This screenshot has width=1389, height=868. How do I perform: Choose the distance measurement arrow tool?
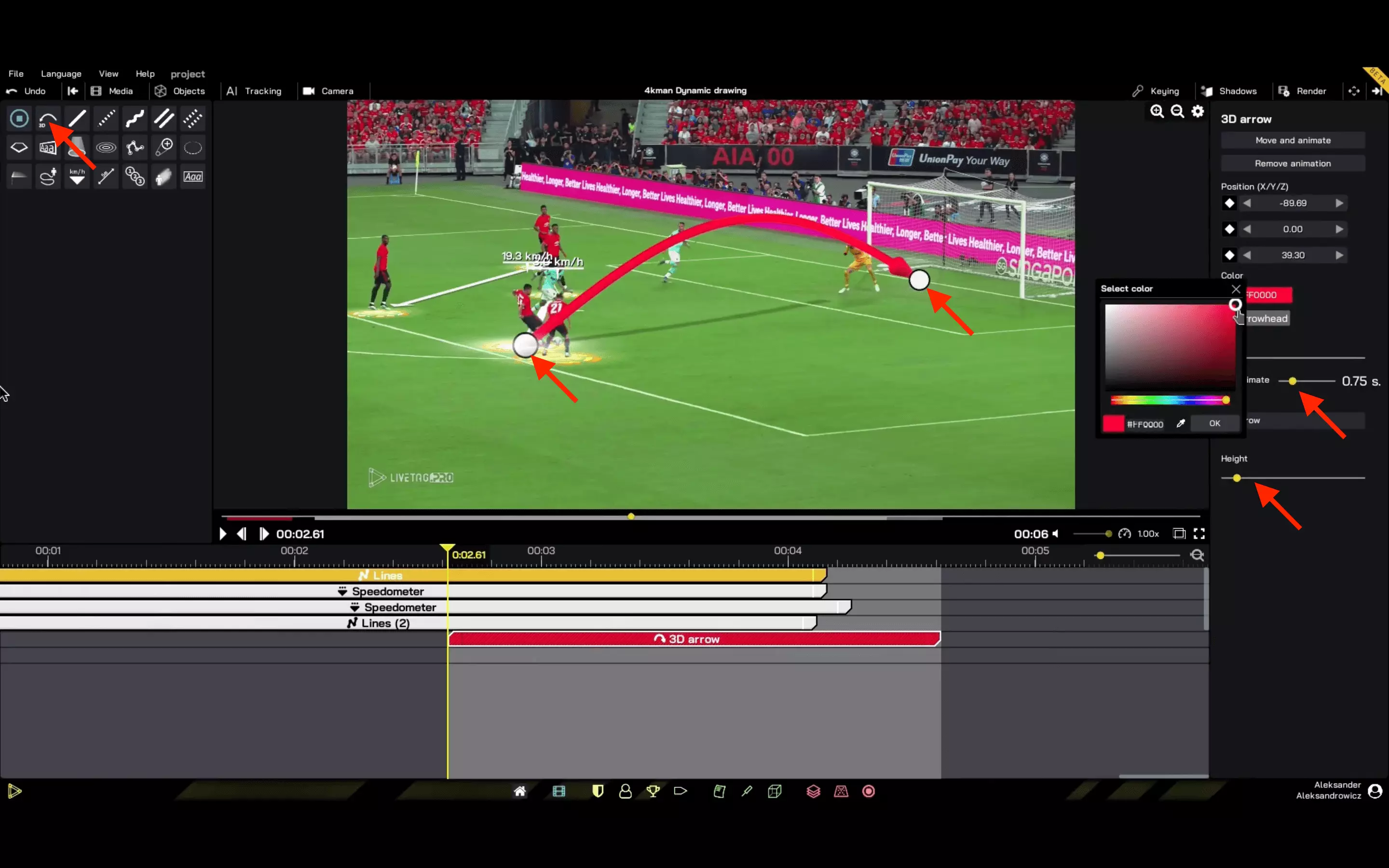click(x=106, y=177)
